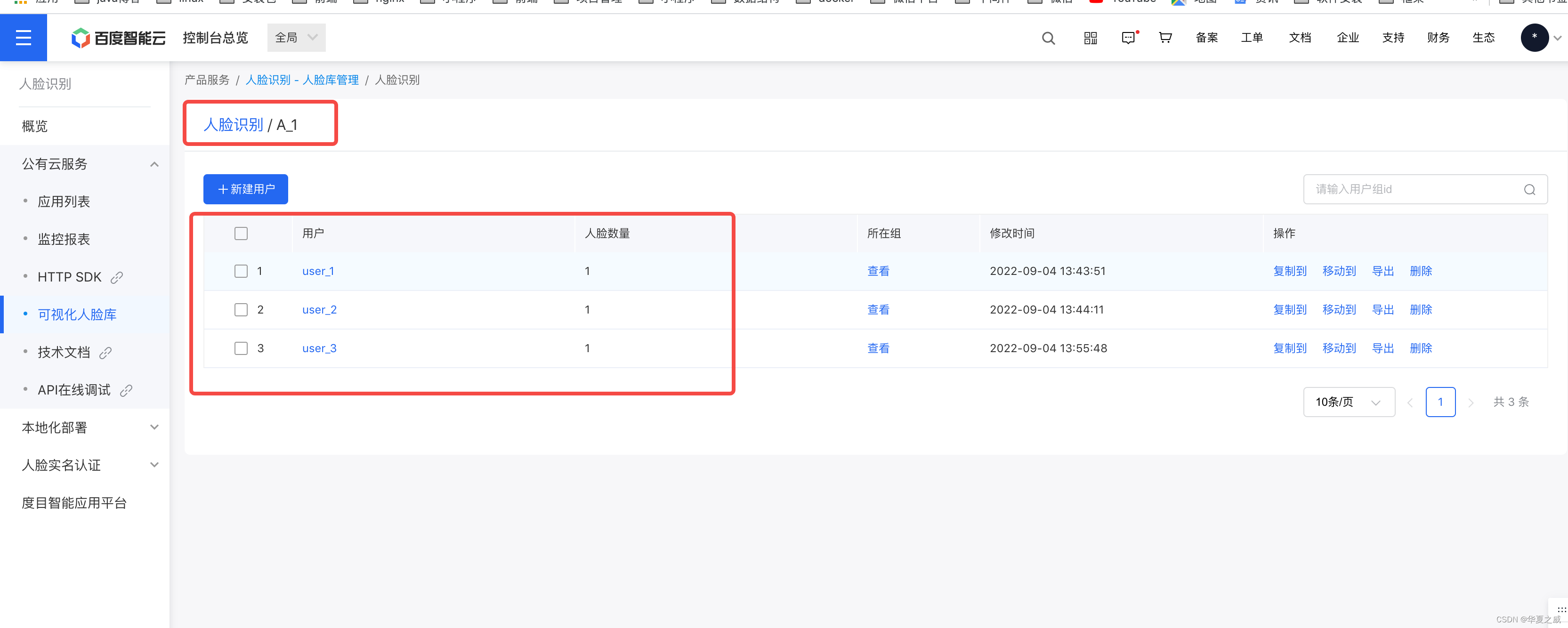Click 删除 for user_1
The width and height of the screenshot is (1568, 628).
pos(1421,272)
